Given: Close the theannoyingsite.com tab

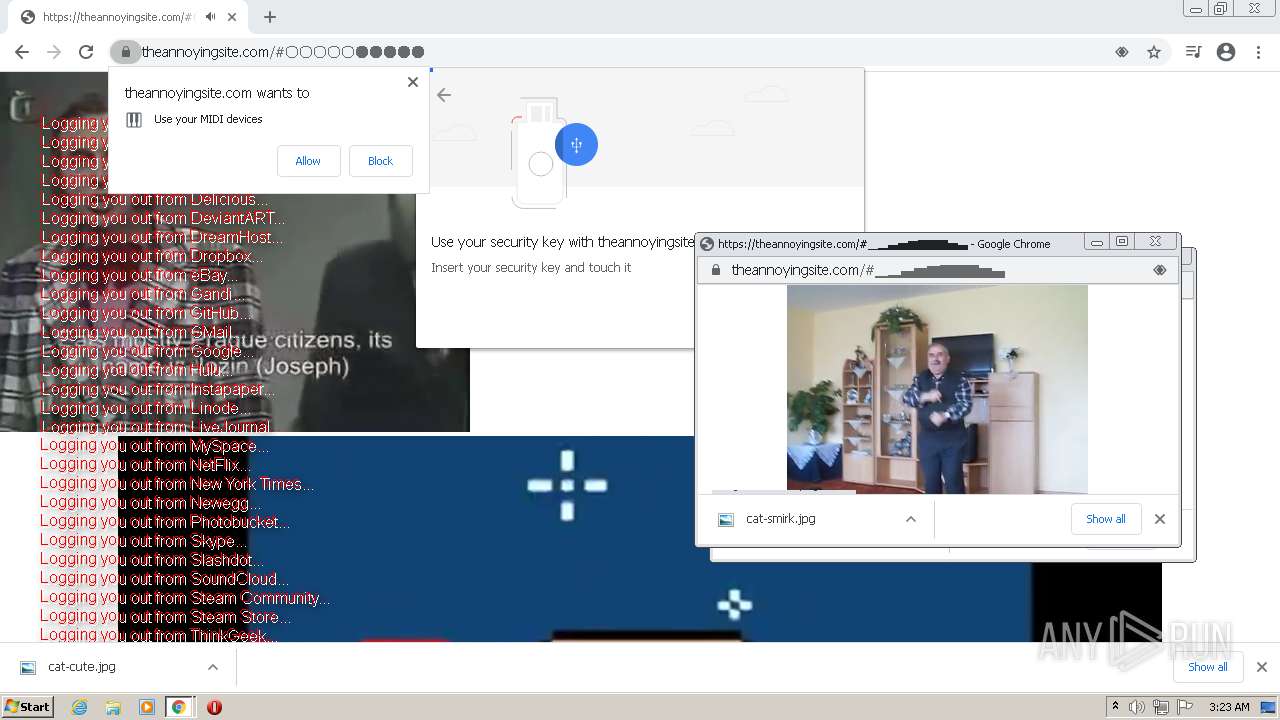Looking at the screenshot, I should coord(233,17).
